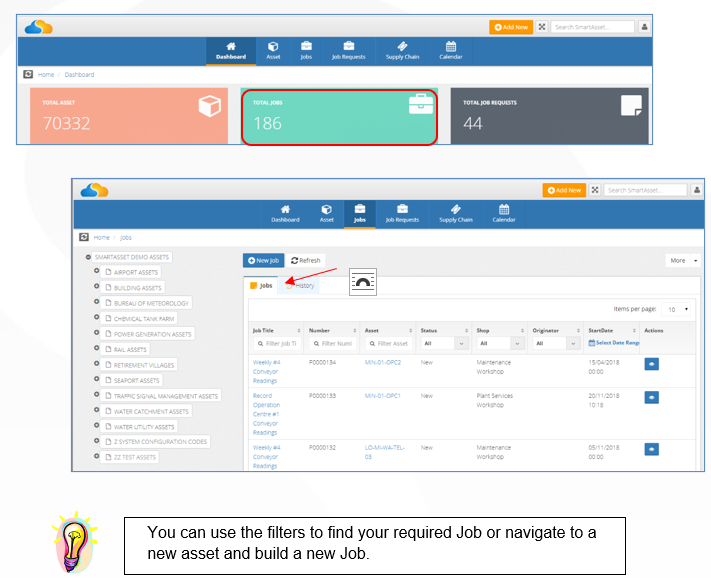Open Job Requests nav in lower screenshot
The width and height of the screenshot is (711, 578).
click(402, 214)
